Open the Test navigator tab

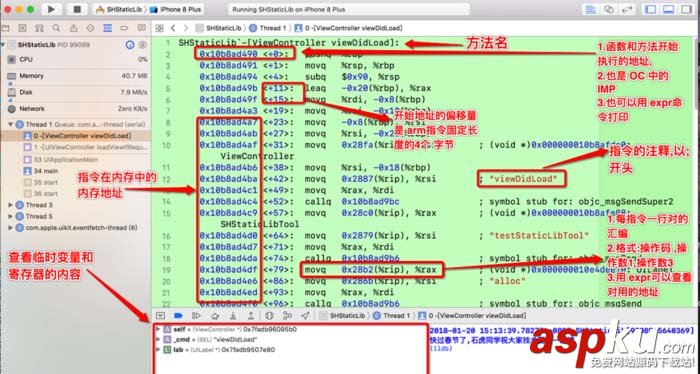(x=90, y=28)
